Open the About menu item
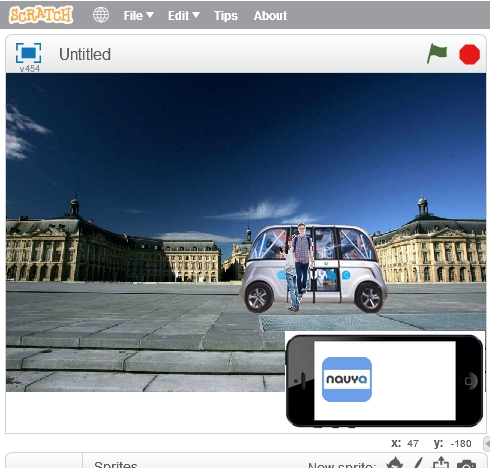 (270, 15)
